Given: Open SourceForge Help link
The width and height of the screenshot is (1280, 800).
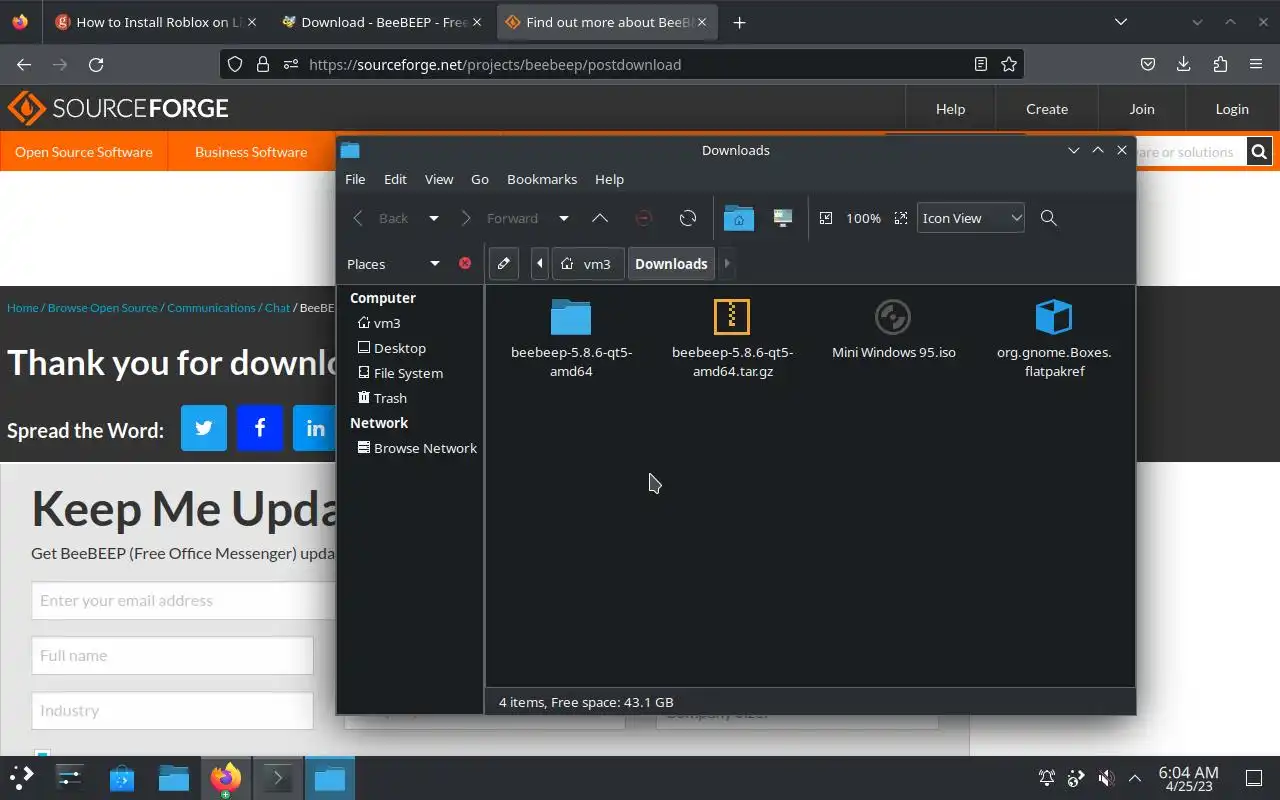Looking at the screenshot, I should (950, 109).
